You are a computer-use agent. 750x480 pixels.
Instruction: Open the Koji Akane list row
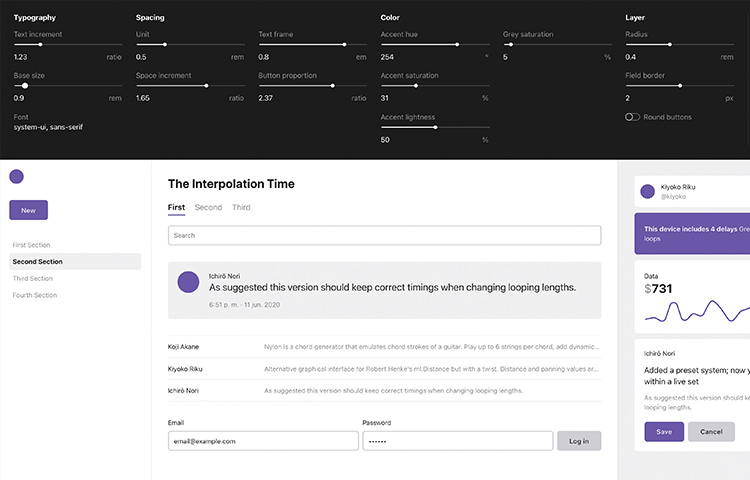point(385,347)
